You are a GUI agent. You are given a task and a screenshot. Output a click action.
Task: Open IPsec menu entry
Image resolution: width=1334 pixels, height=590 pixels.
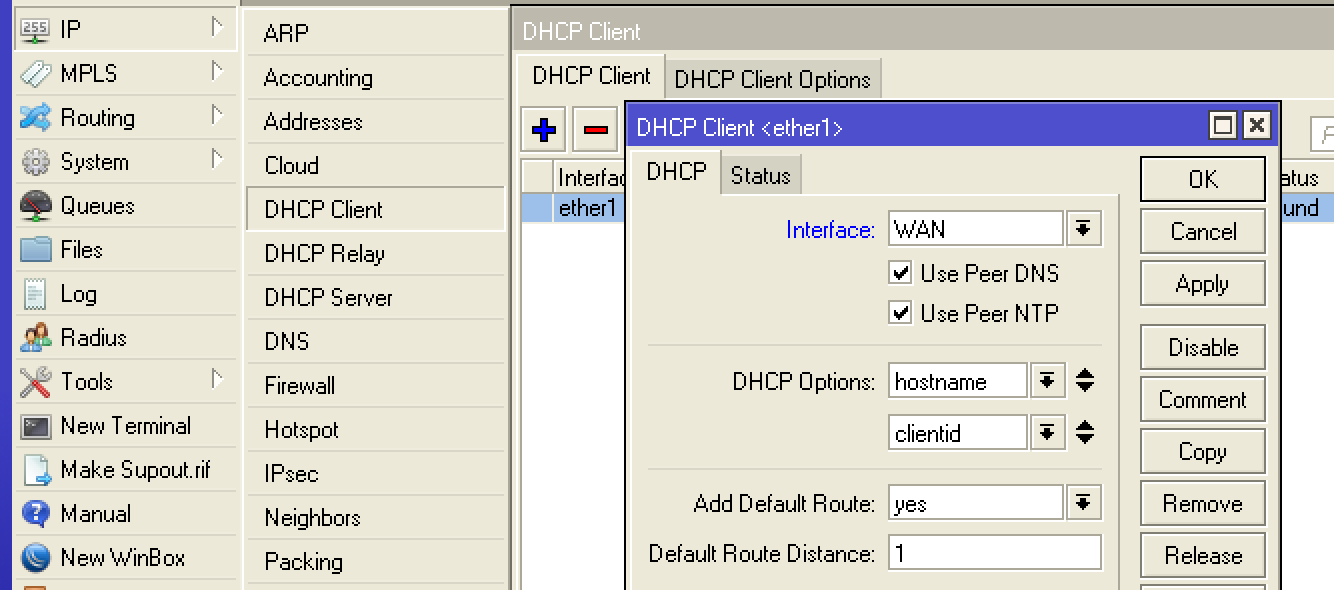tap(376, 473)
